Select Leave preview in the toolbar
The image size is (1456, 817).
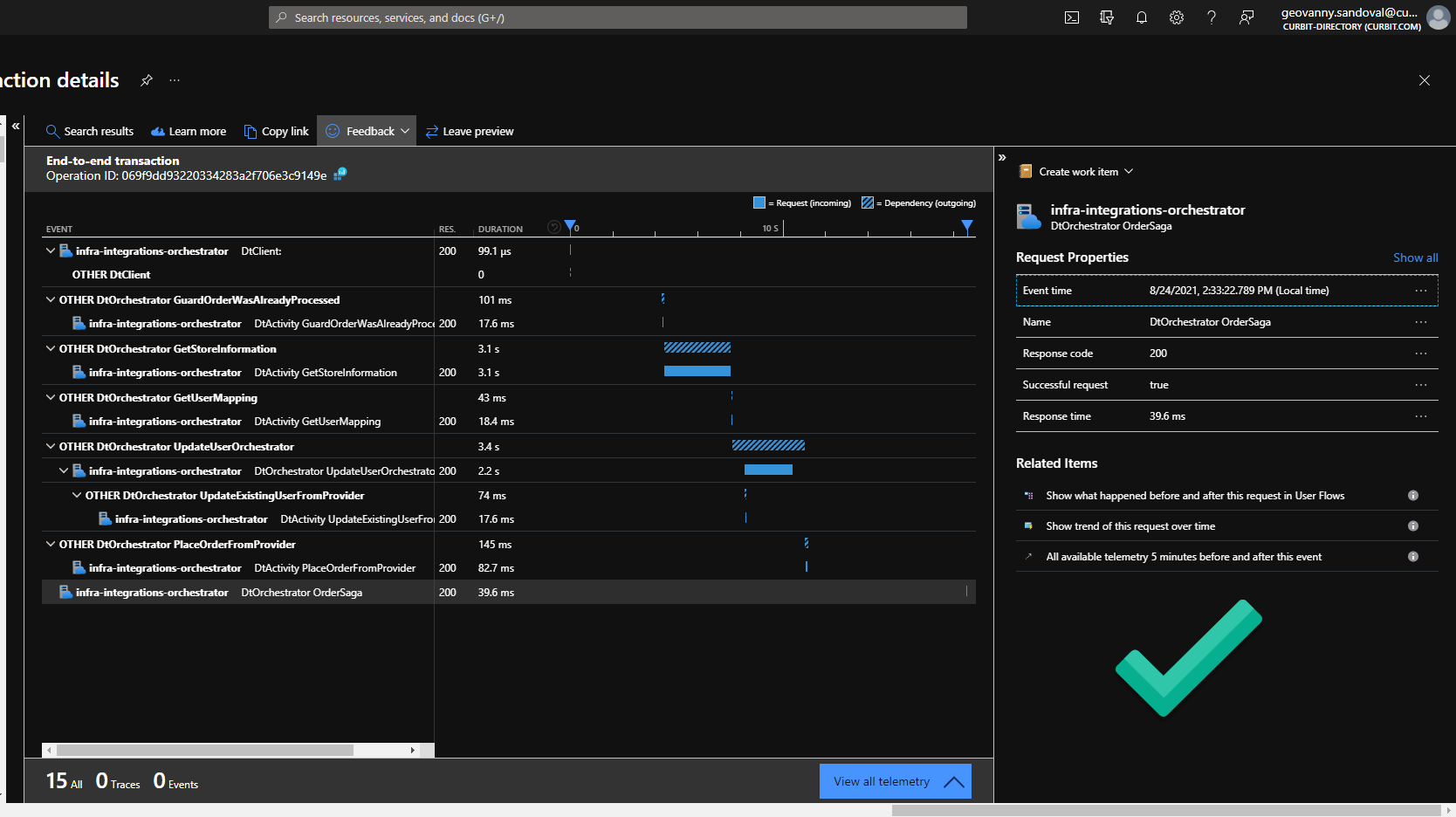pyautogui.click(x=470, y=131)
